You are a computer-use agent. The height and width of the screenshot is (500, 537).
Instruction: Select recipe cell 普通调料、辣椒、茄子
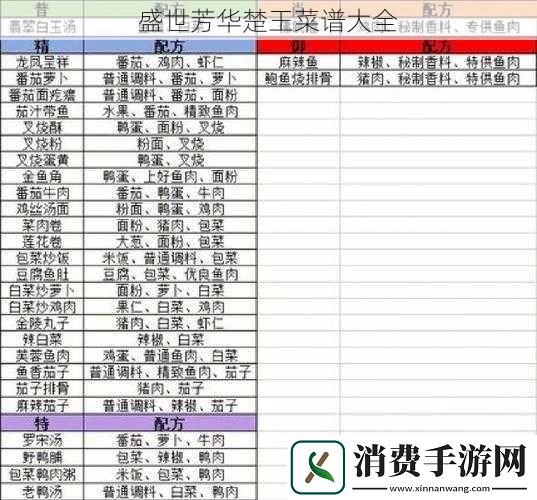[170, 405]
